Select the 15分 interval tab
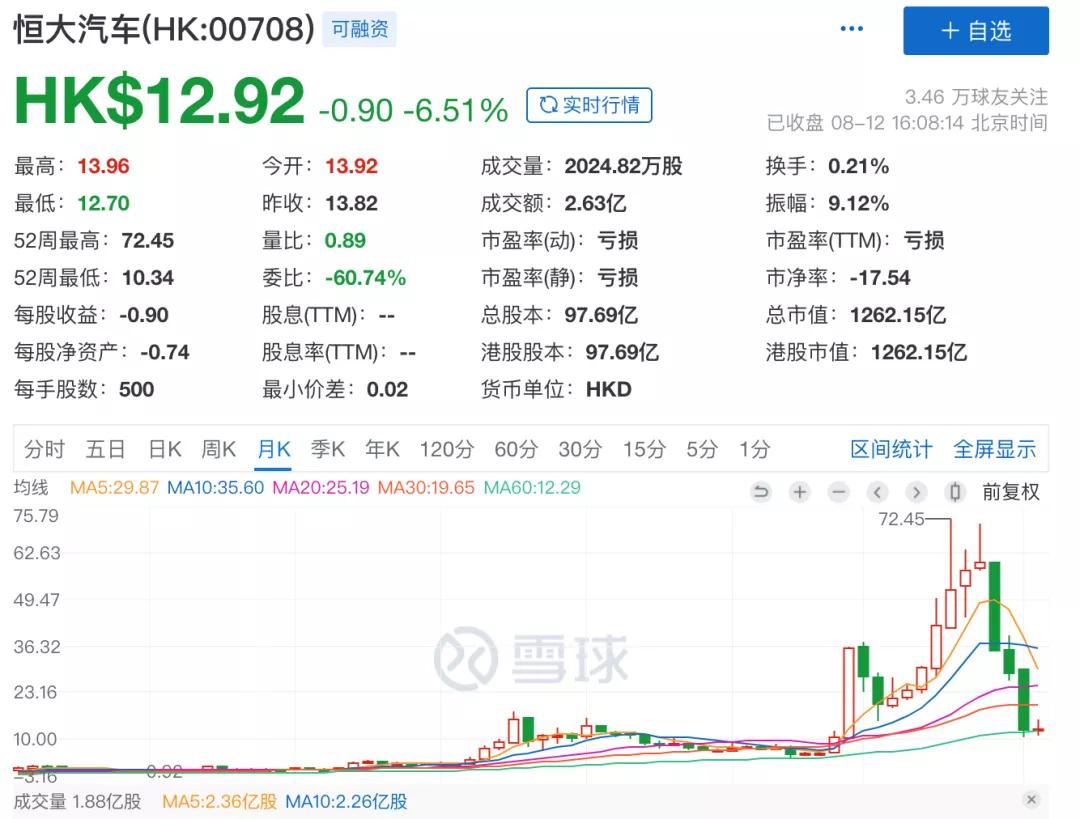The height and width of the screenshot is (819, 1080). coord(644,450)
